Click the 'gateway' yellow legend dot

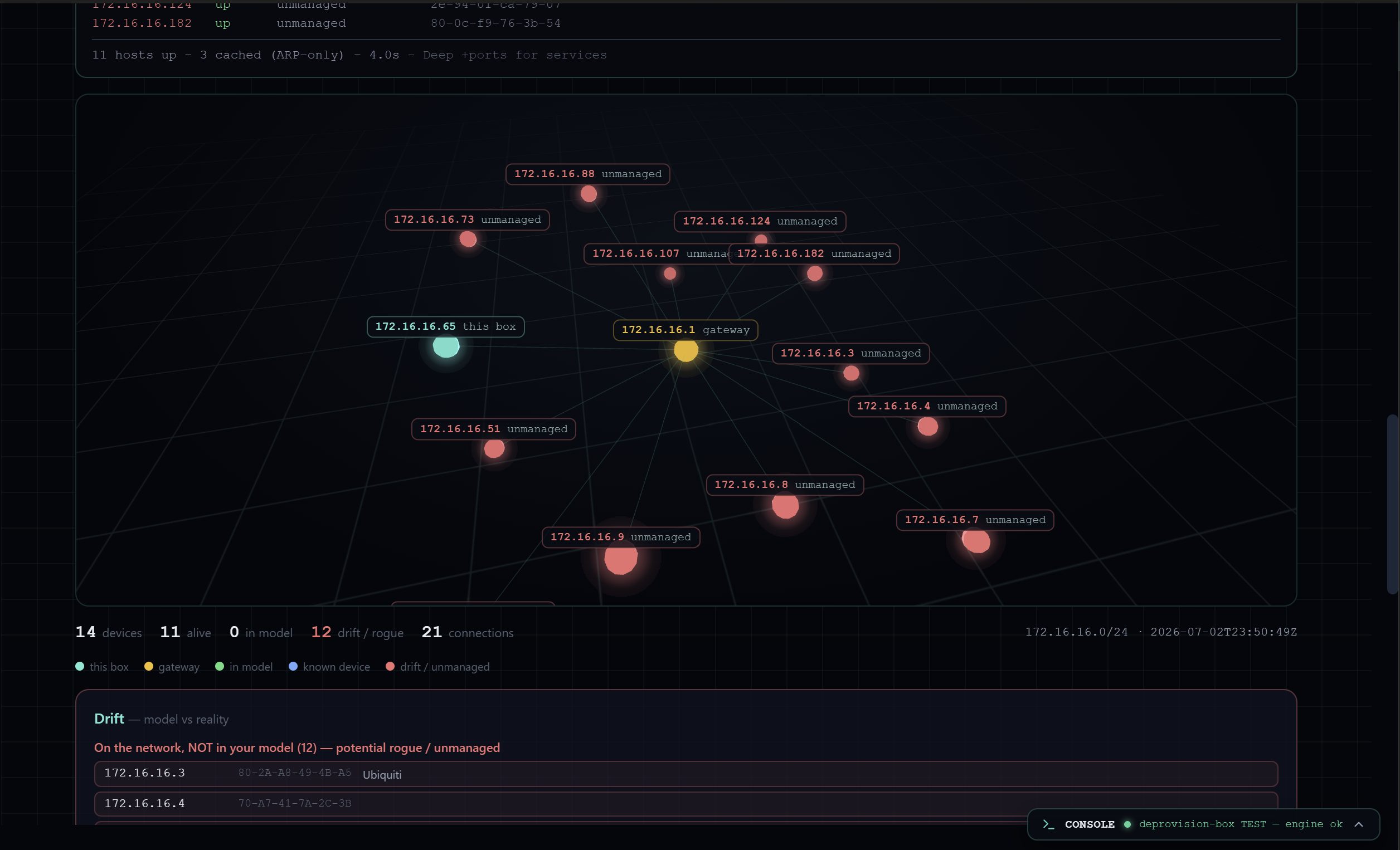pos(148,666)
